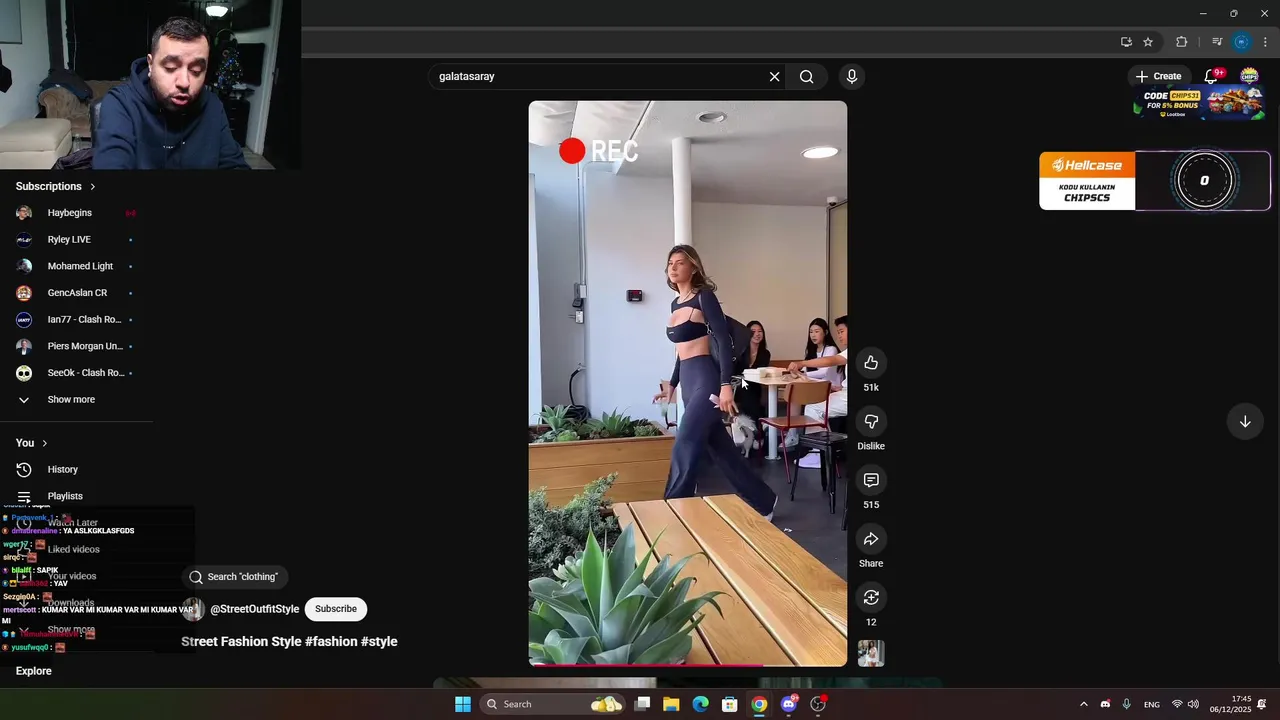The image size is (1280, 720).
Task: Switch to Chrome in taskbar
Action: pos(759,704)
